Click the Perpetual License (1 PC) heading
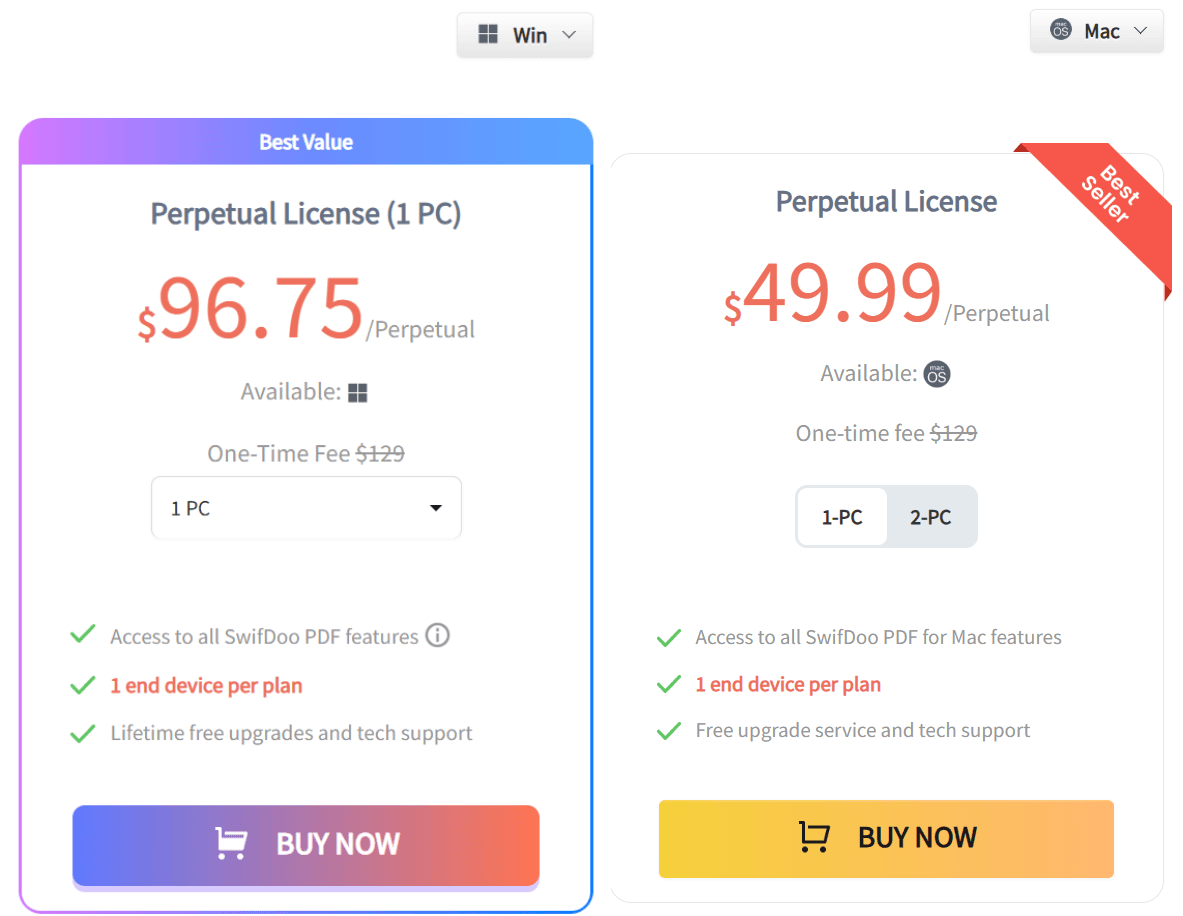 [x=306, y=214]
